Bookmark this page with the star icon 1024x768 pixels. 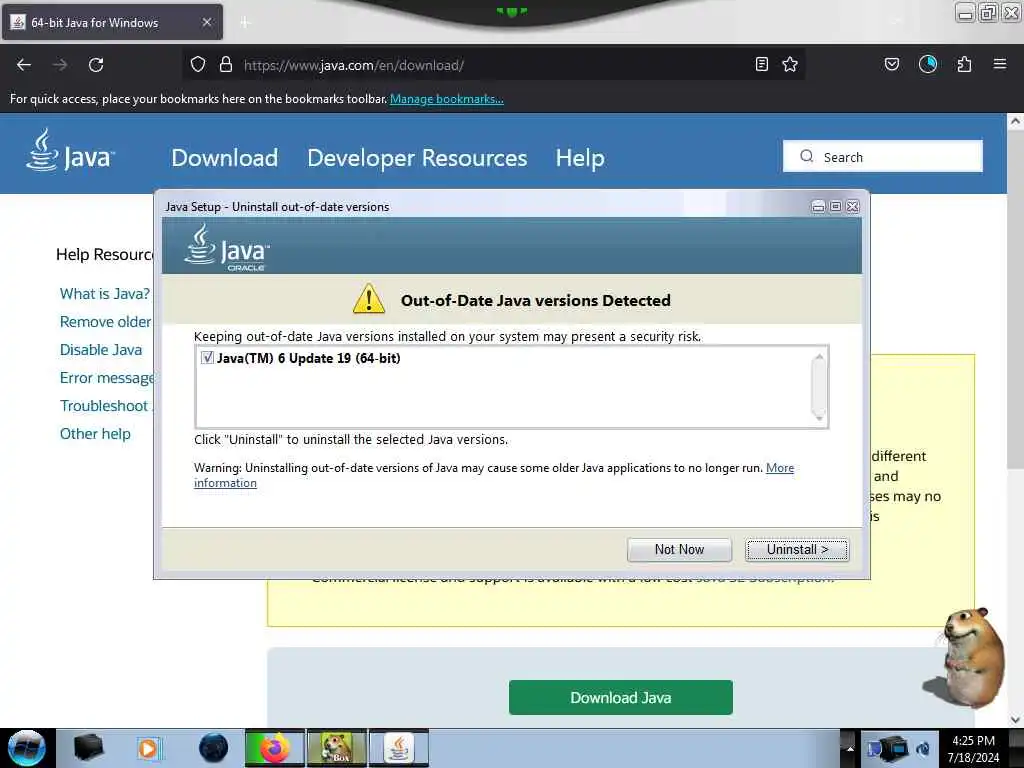[x=790, y=64]
